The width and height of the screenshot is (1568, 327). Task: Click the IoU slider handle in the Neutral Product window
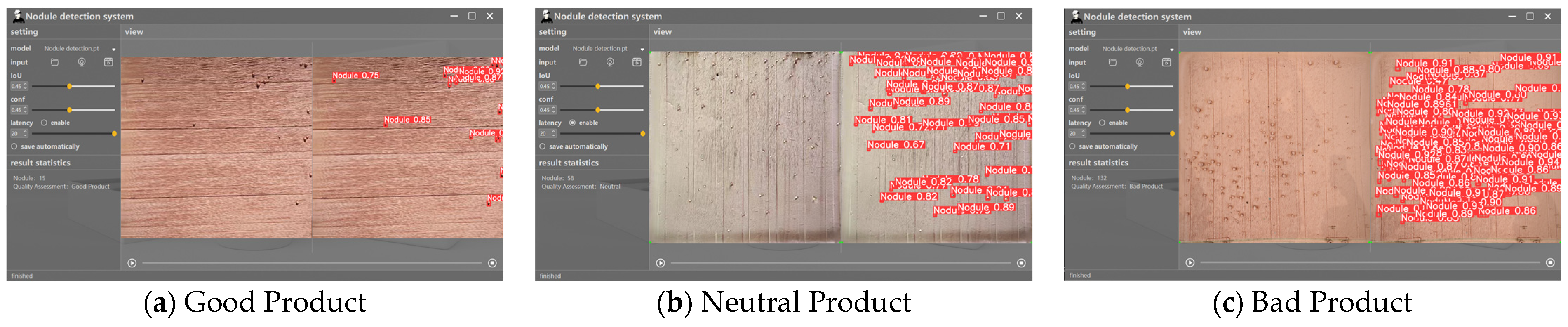[x=598, y=86]
